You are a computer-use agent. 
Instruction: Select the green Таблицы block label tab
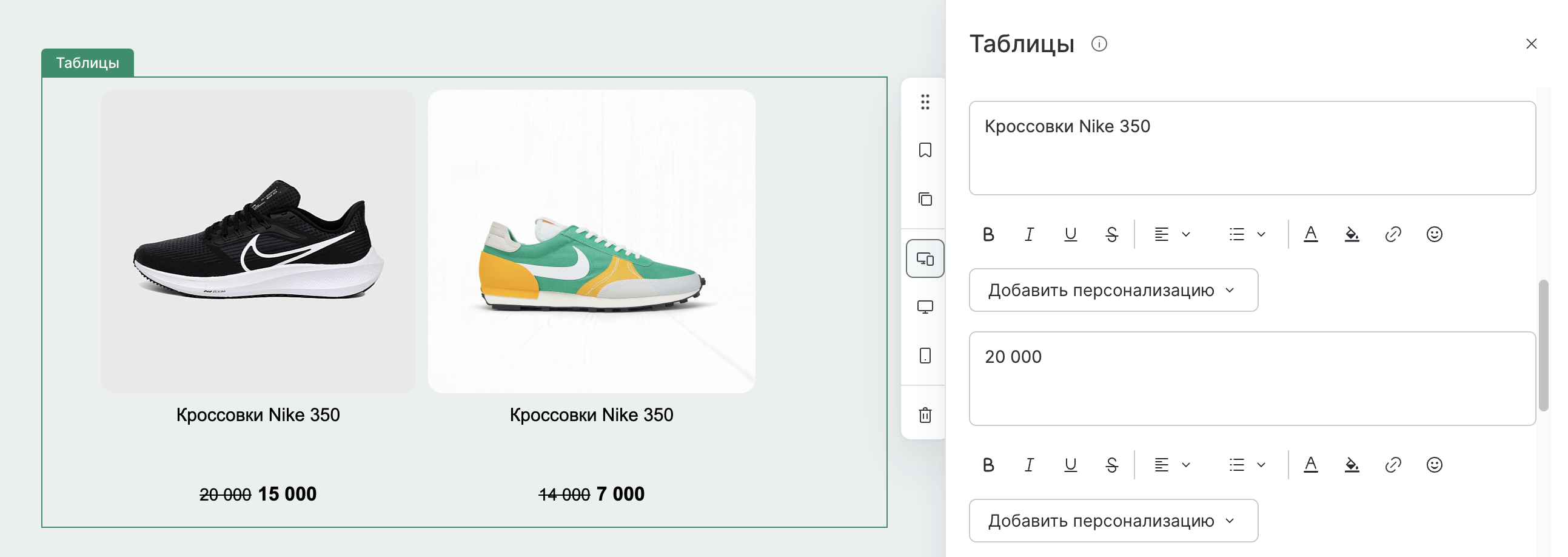[88, 62]
